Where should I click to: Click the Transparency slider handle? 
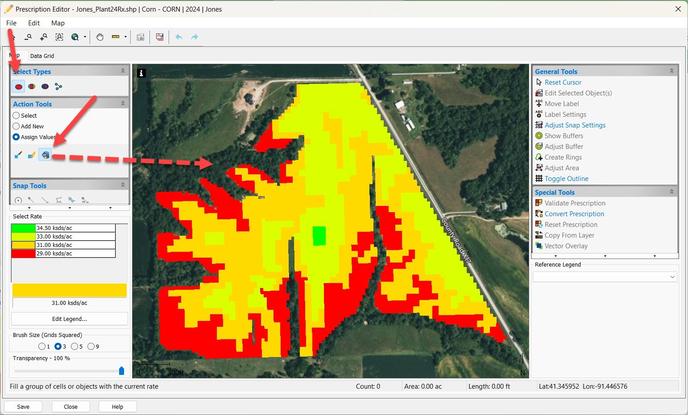point(123,369)
